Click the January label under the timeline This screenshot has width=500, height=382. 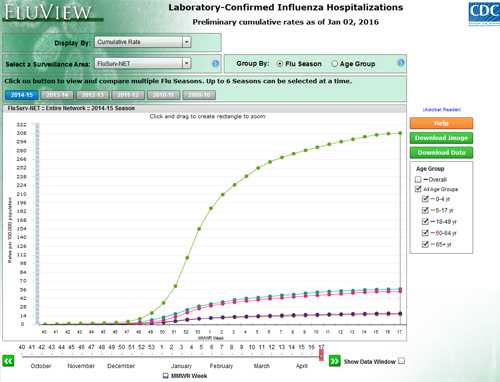pos(181,366)
